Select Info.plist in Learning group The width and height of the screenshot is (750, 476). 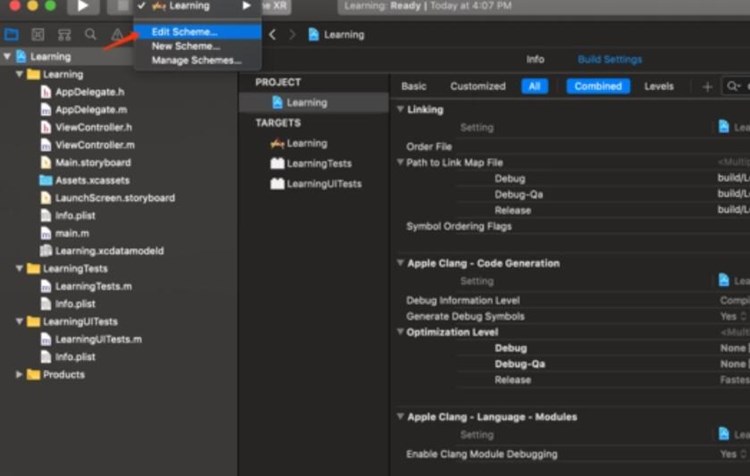[x=75, y=216]
